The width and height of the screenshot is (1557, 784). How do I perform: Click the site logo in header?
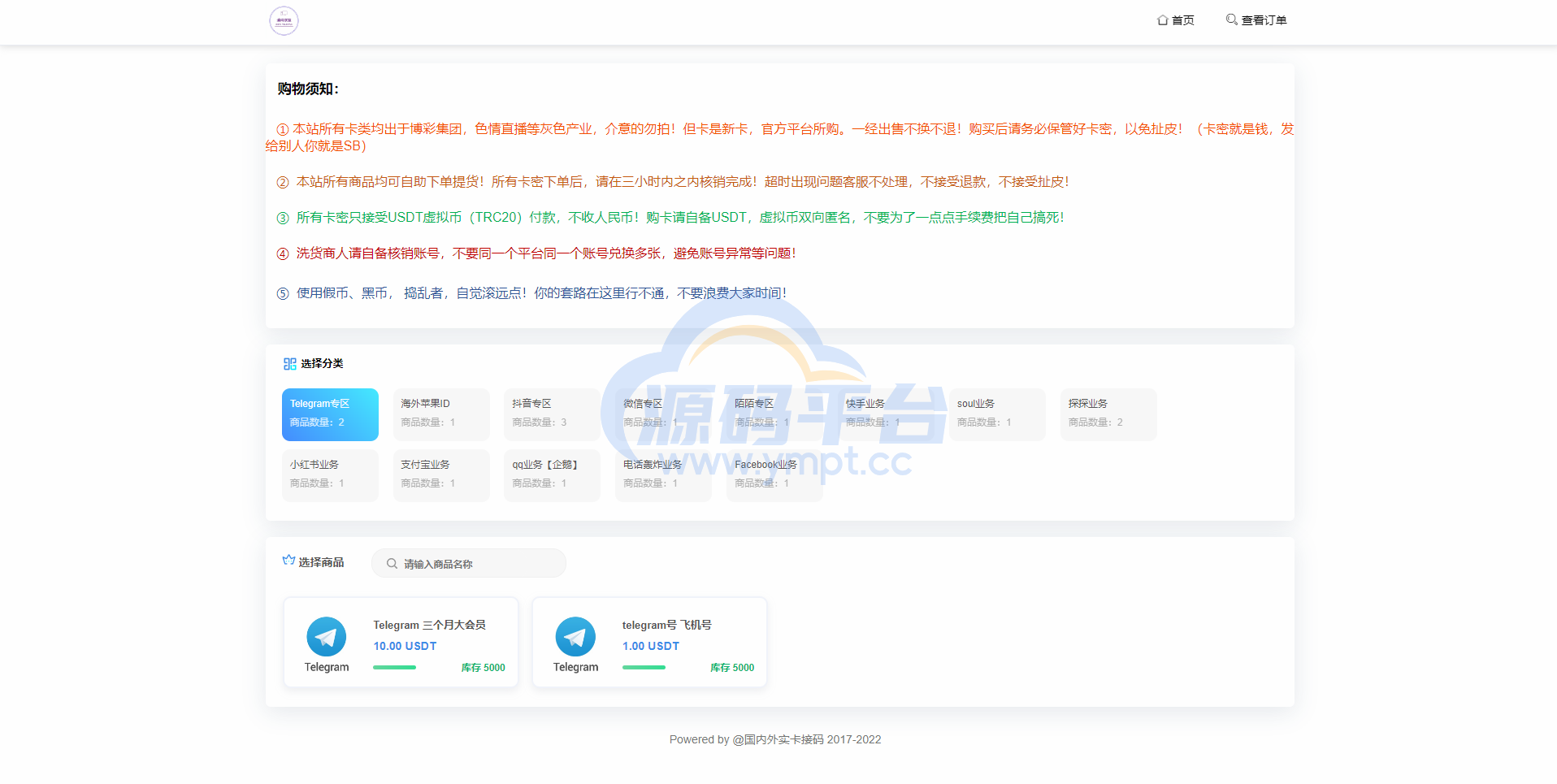(284, 20)
